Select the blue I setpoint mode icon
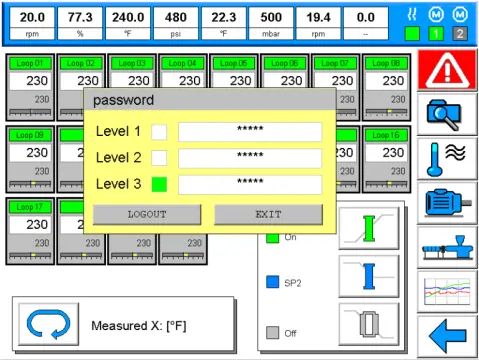 click(369, 276)
